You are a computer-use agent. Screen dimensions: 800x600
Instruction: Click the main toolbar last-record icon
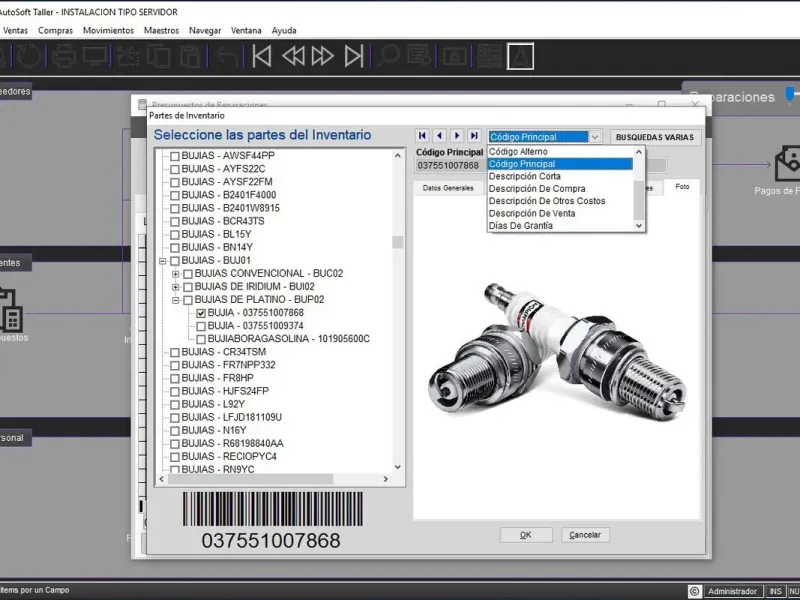pos(354,57)
